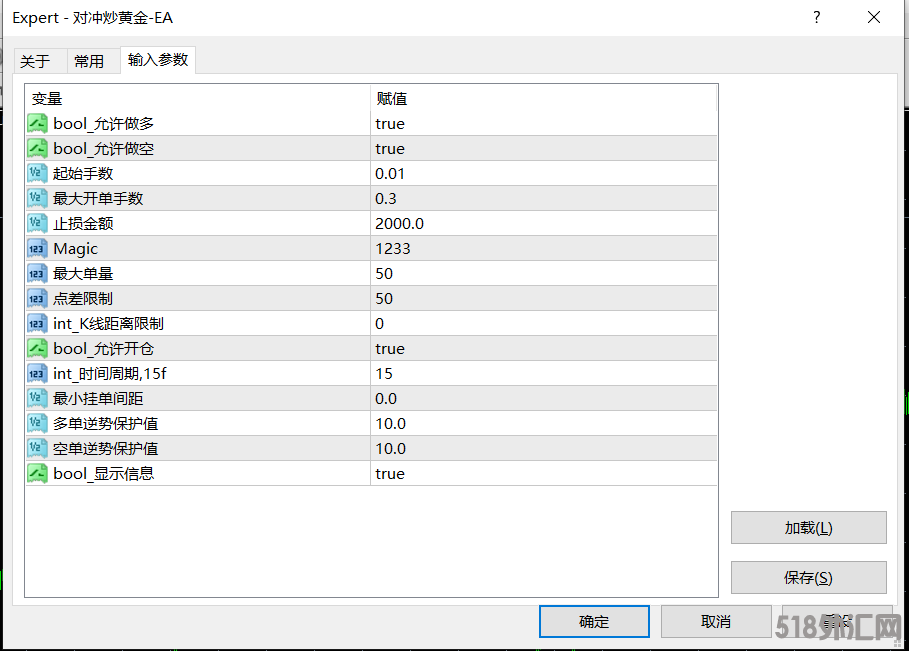Viewport: 909px width, 651px height.
Task: Click the icon beside bool_允许做多
Action: point(37,123)
